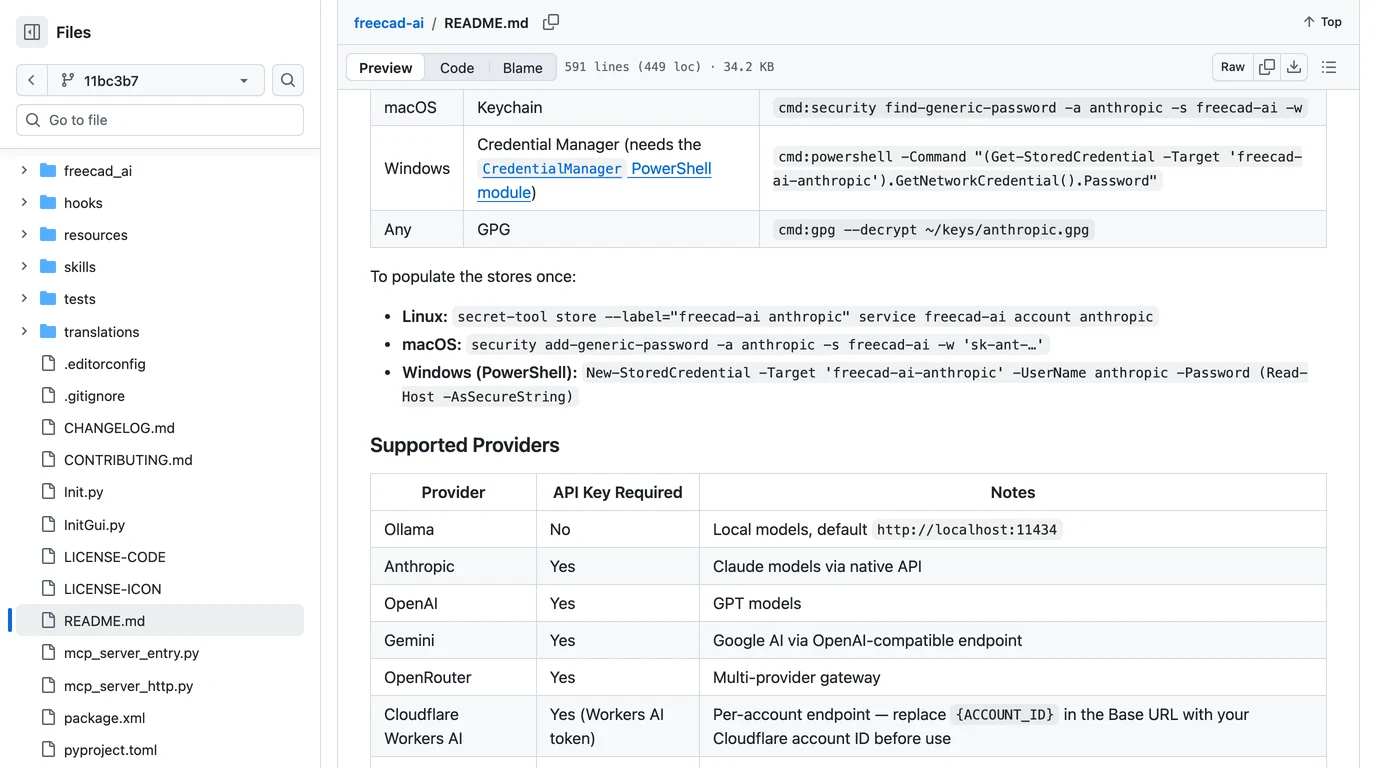Jump to Top of the file
The width and height of the screenshot is (1376, 768).
pos(1322,22)
